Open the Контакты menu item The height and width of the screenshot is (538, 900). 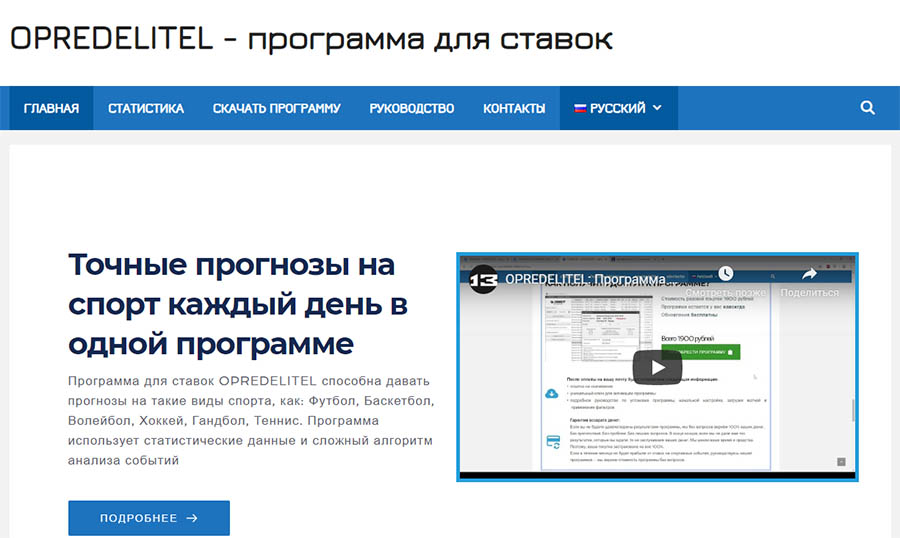(x=514, y=108)
